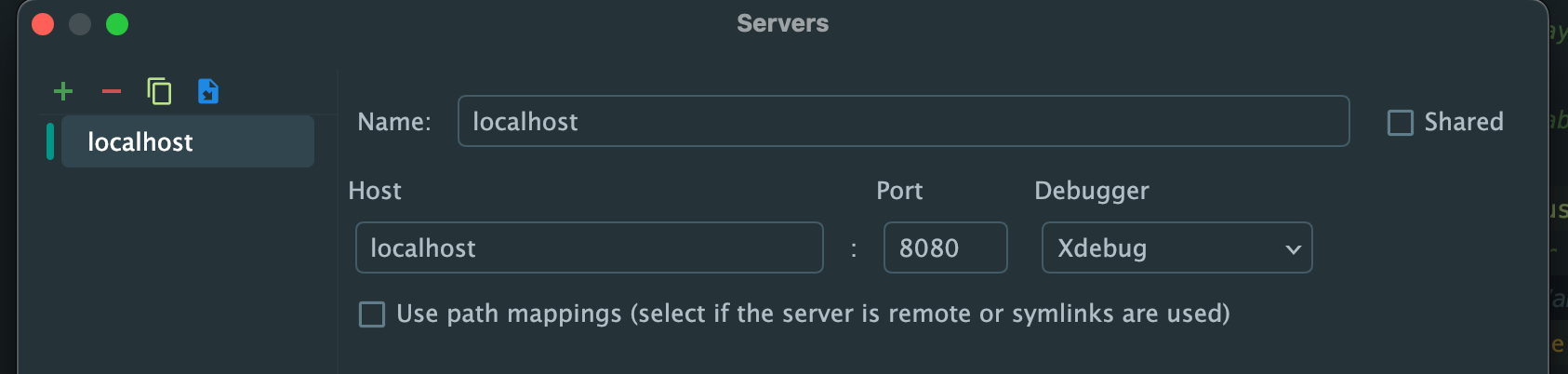Click the Servers window title
The height and width of the screenshot is (374, 1568).
pos(782,23)
